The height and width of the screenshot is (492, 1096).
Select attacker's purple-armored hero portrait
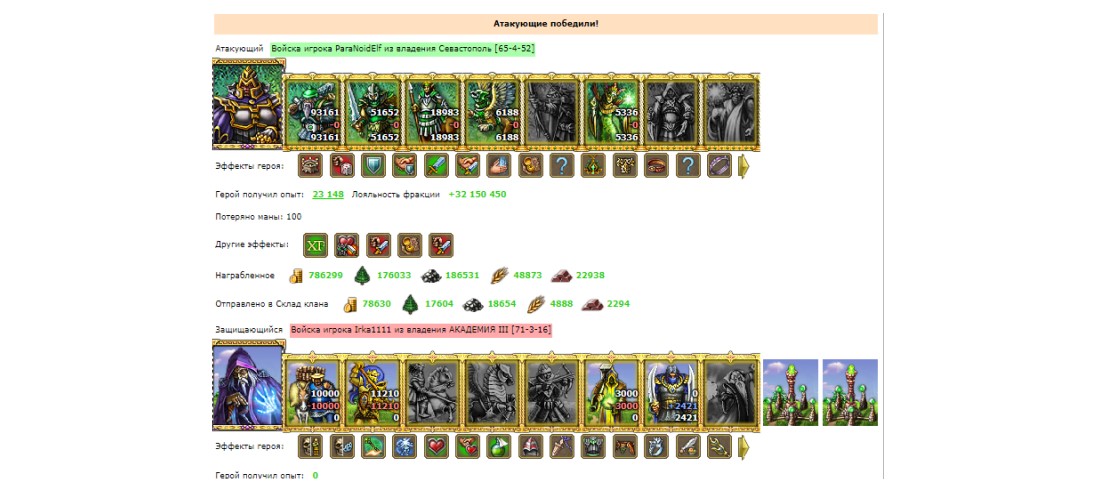point(249,104)
